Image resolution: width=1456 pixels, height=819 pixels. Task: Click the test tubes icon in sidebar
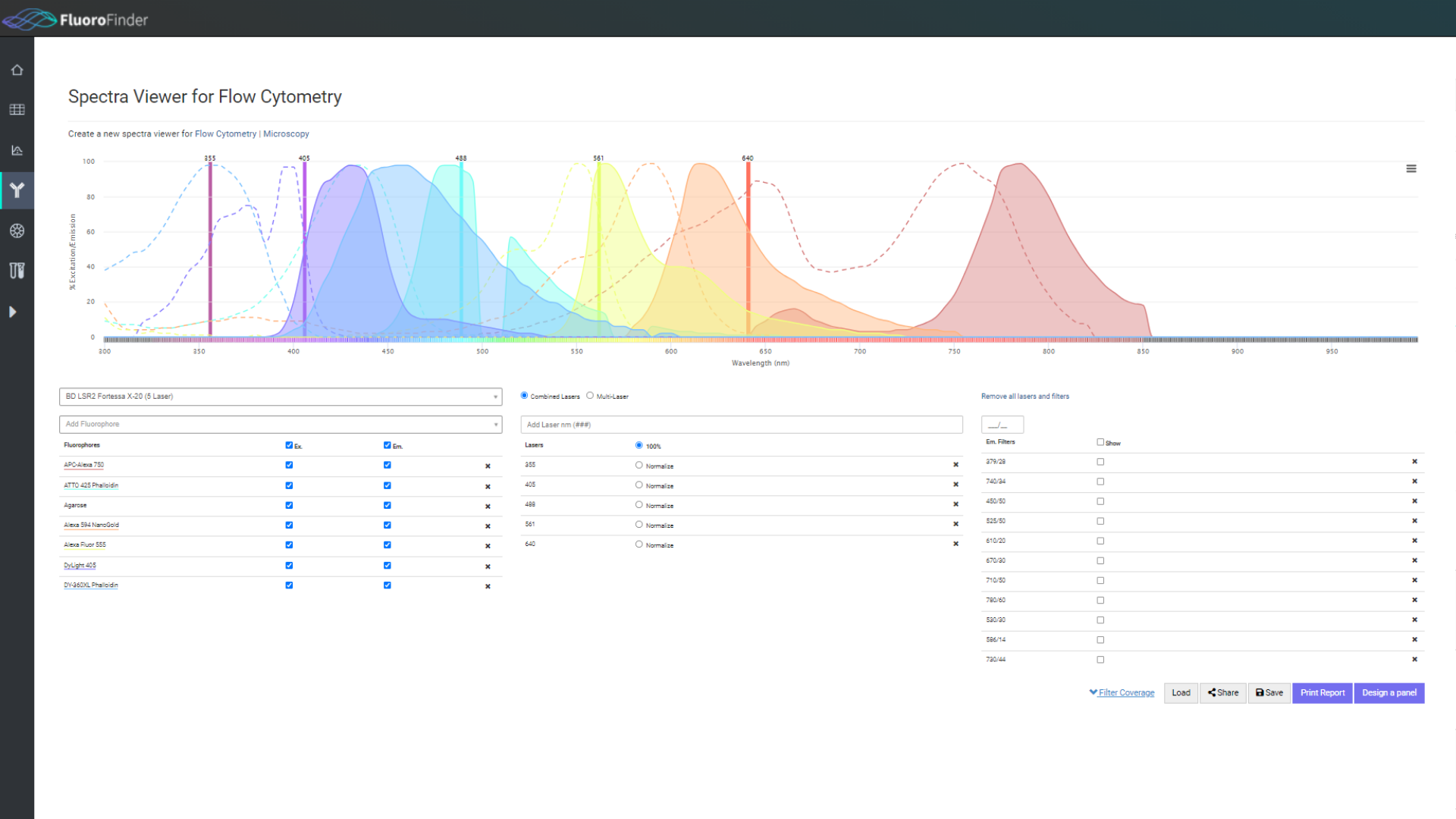tap(17, 271)
